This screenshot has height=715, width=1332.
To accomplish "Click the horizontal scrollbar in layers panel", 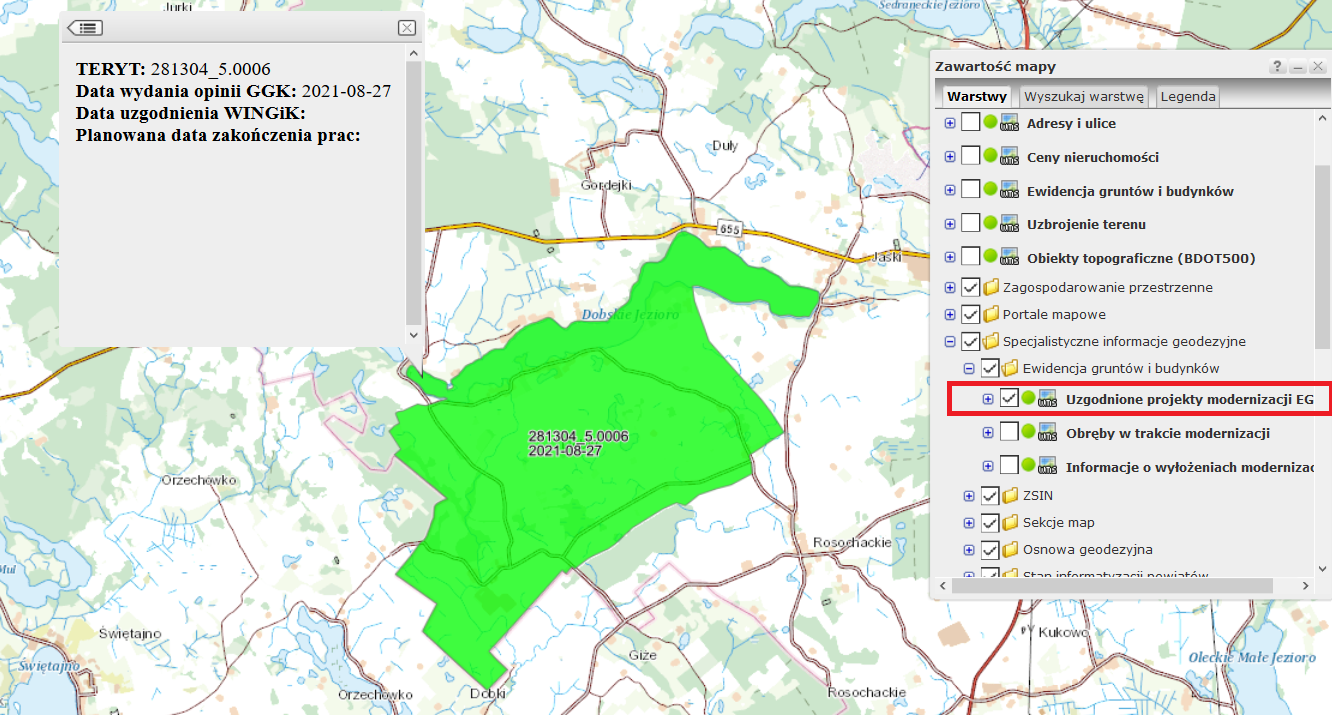I will point(1120,586).
